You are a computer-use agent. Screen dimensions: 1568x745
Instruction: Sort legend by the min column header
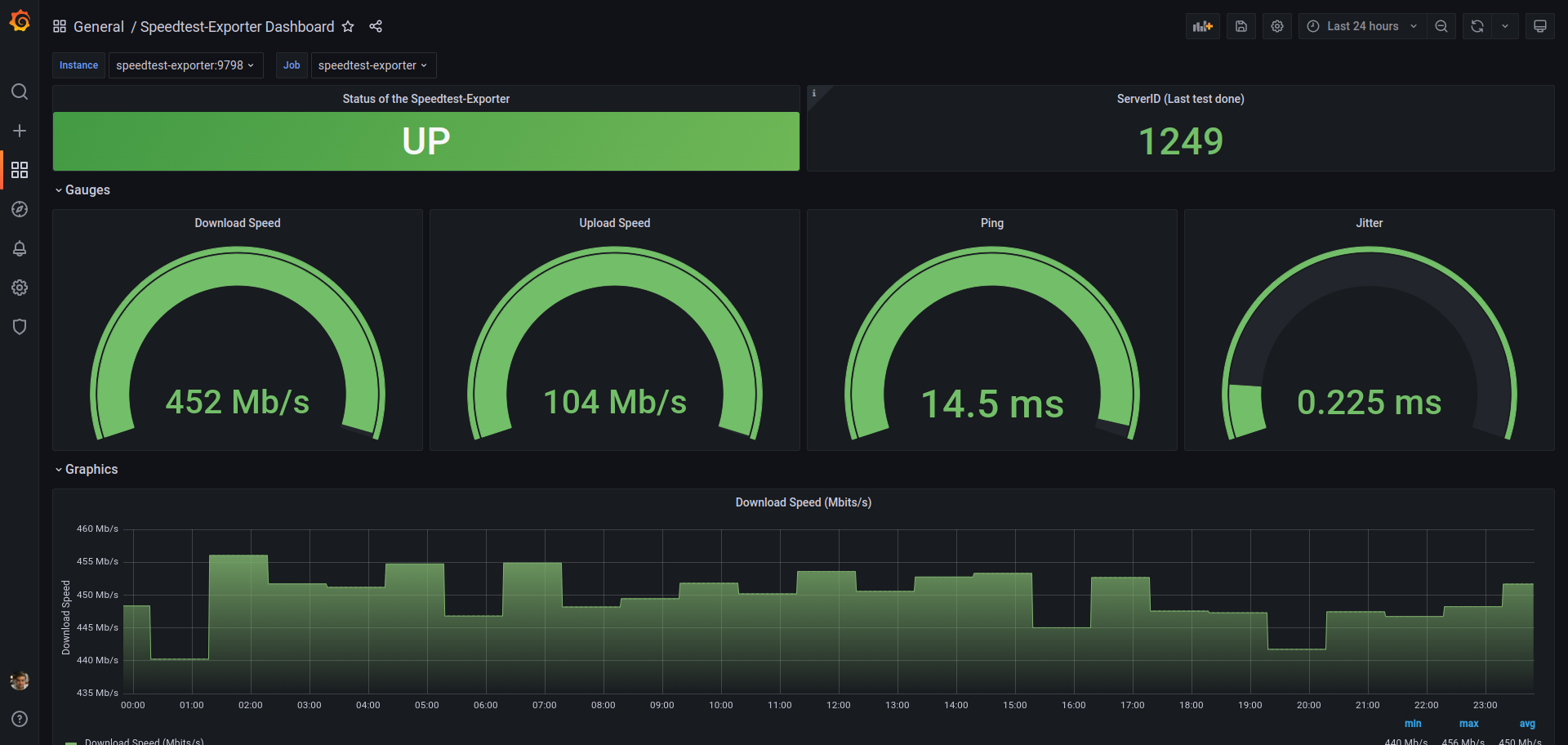click(x=1413, y=724)
